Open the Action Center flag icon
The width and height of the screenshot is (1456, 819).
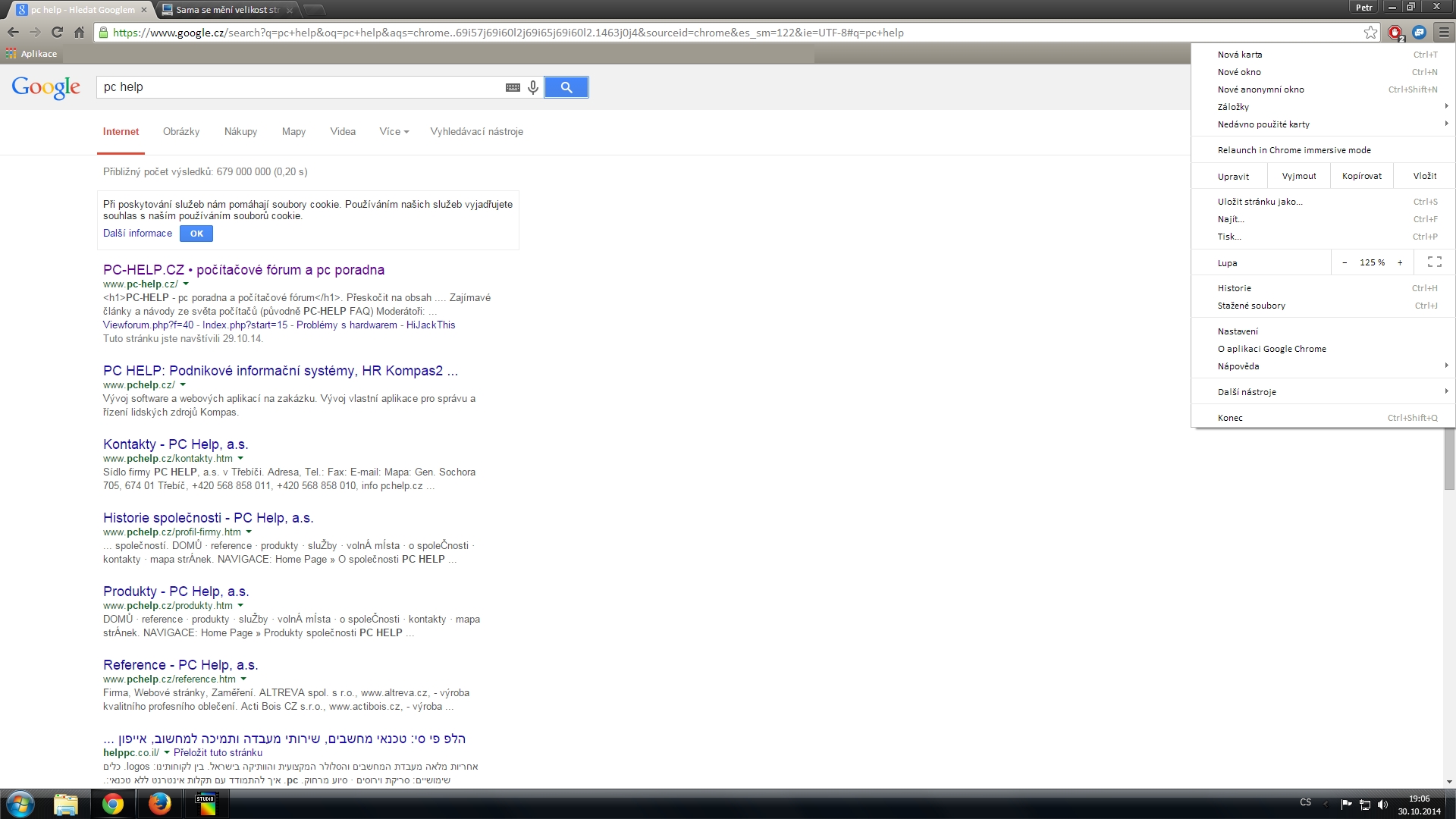point(1346,805)
